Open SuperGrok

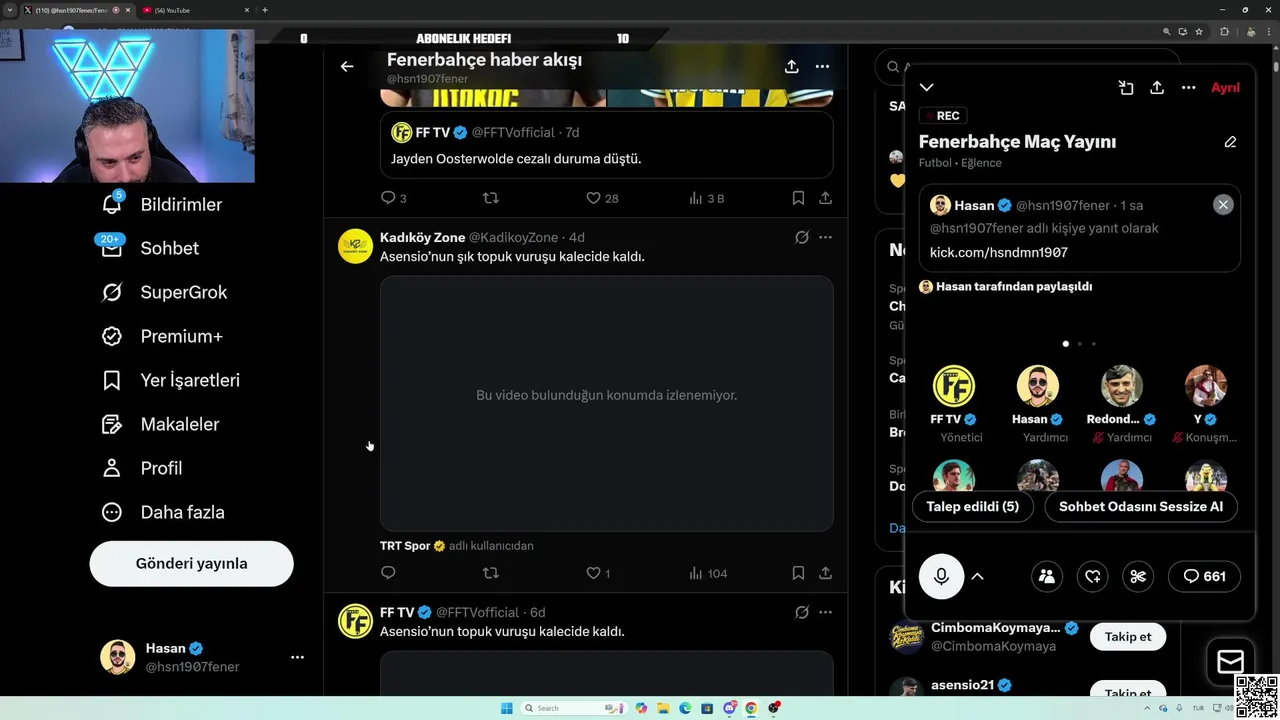pos(164,292)
